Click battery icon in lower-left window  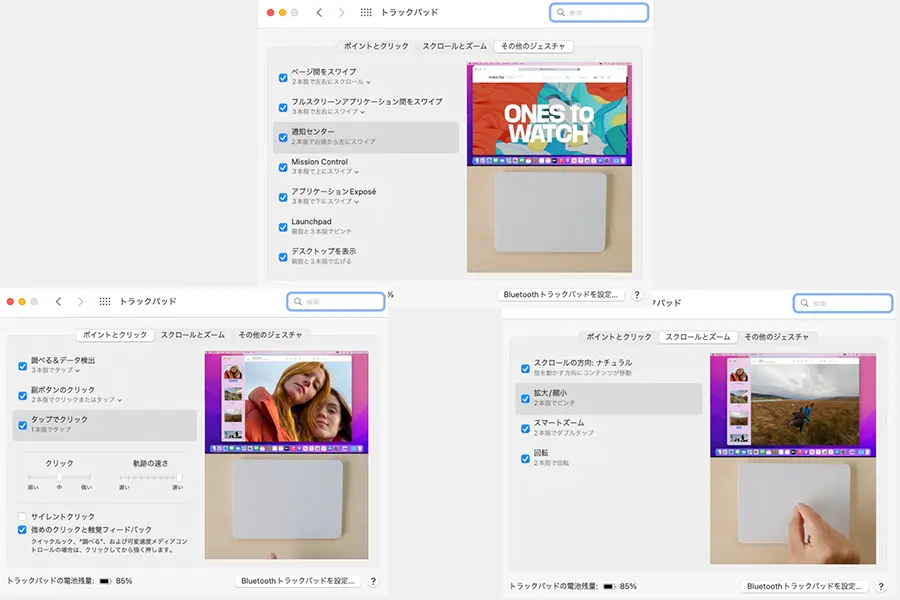tap(104, 581)
